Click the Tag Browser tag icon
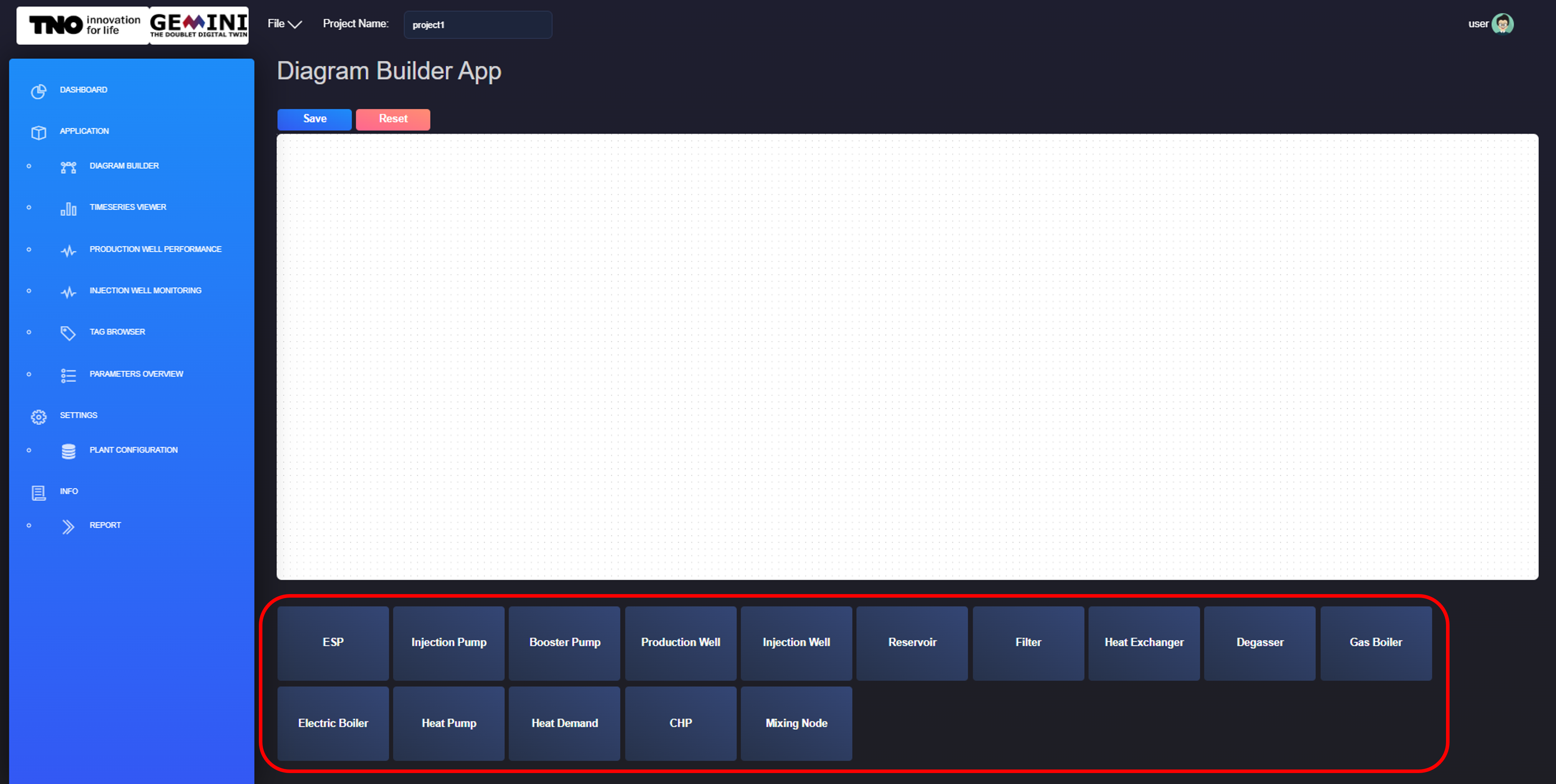The height and width of the screenshot is (784, 1556). [68, 333]
